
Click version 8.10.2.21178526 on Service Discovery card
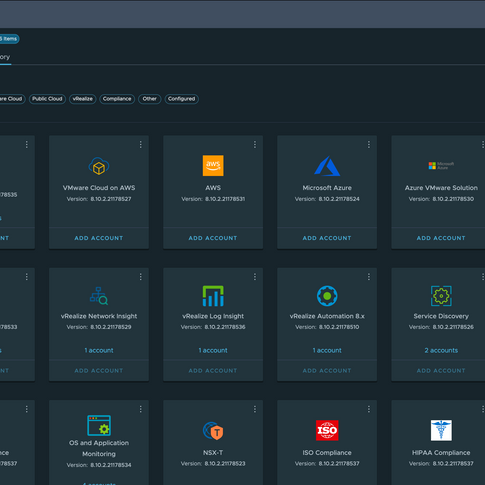click(453, 327)
